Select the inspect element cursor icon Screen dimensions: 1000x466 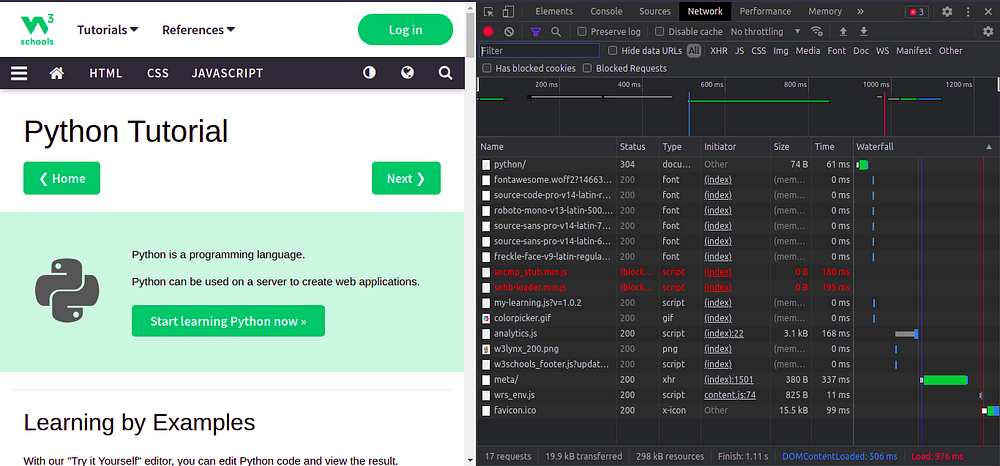[x=489, y=11]
